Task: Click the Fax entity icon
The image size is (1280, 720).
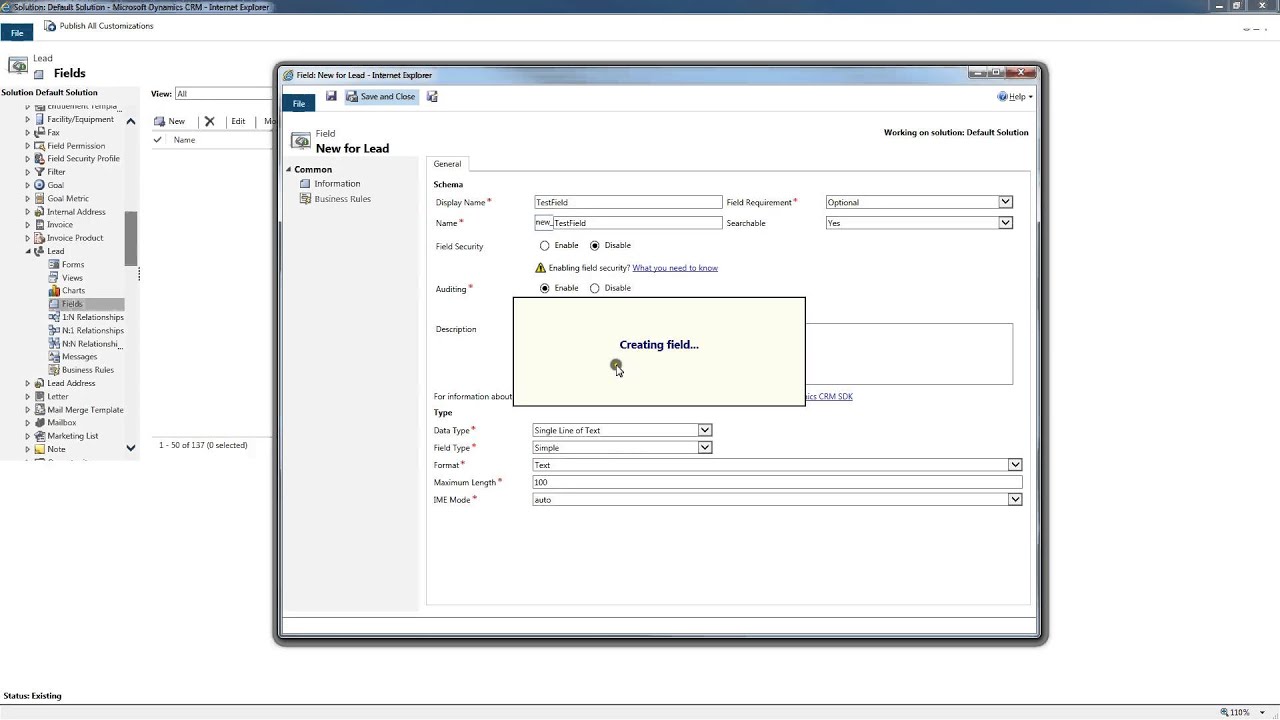Action: click(x=39, y=132)
